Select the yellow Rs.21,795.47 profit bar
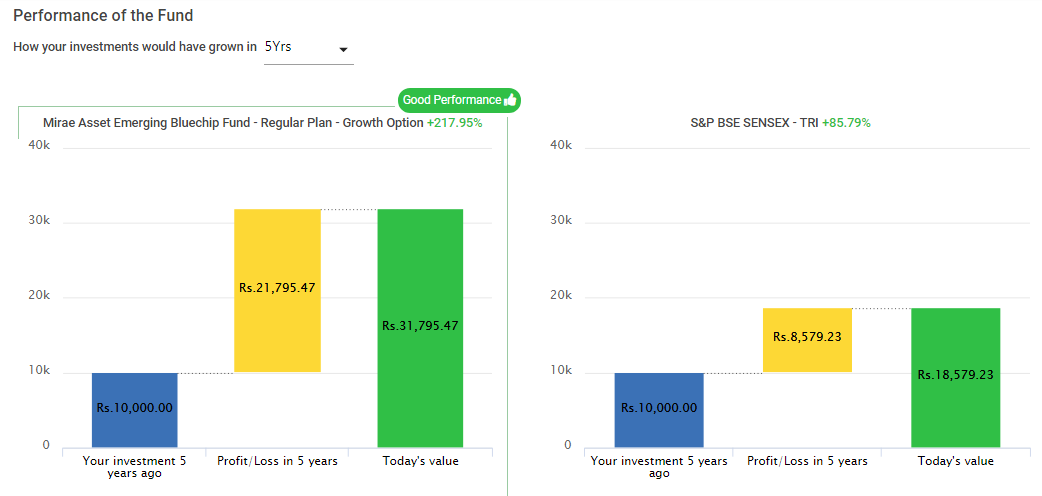Viewport: 1042px width, 496px height. (277, 290)
